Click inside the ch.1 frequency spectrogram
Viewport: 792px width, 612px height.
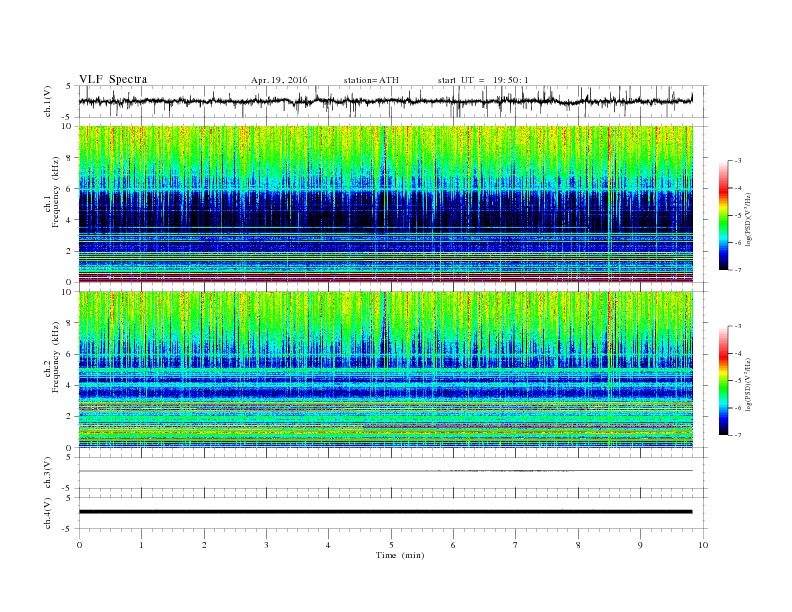[x=385, y=204]
